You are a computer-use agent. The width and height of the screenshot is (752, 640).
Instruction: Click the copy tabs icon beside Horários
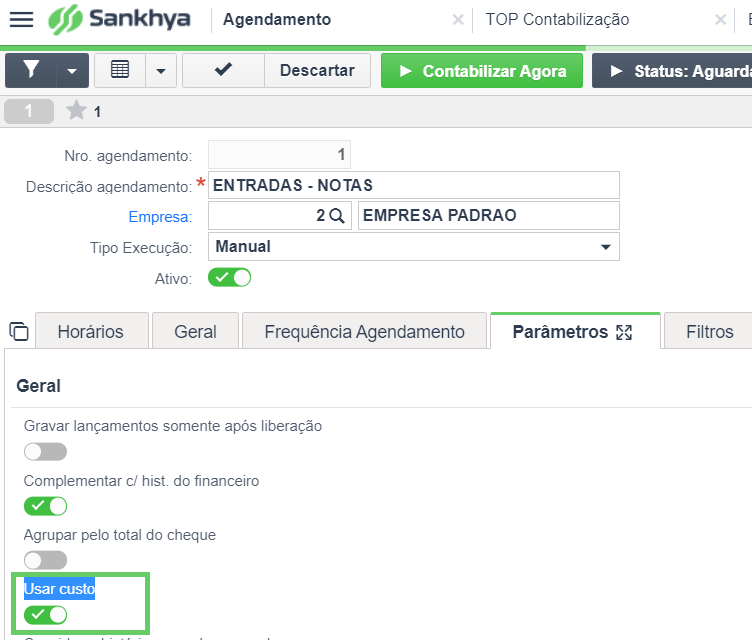(x=19, y=332)
